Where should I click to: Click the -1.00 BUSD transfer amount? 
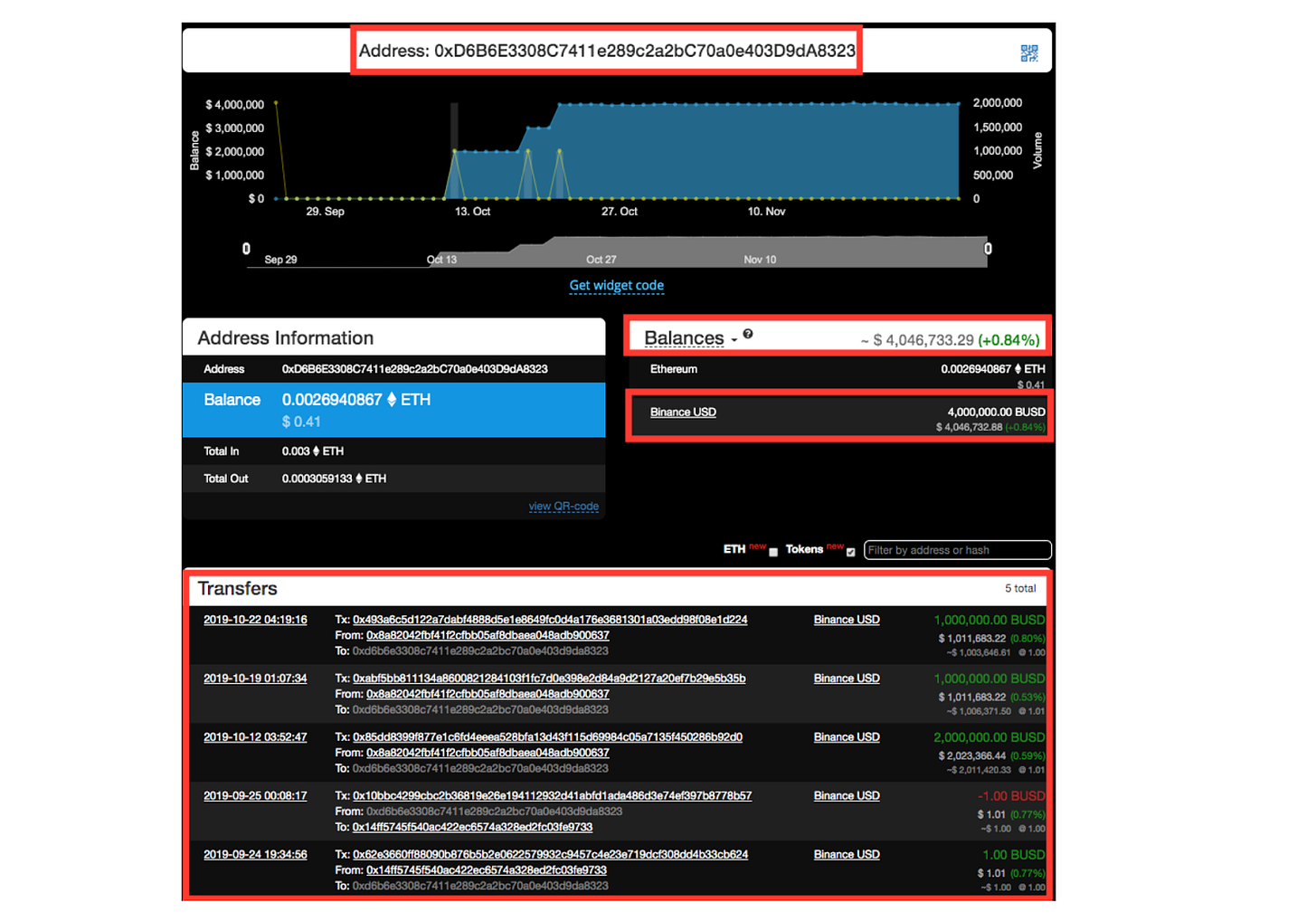click(1010, 796)
